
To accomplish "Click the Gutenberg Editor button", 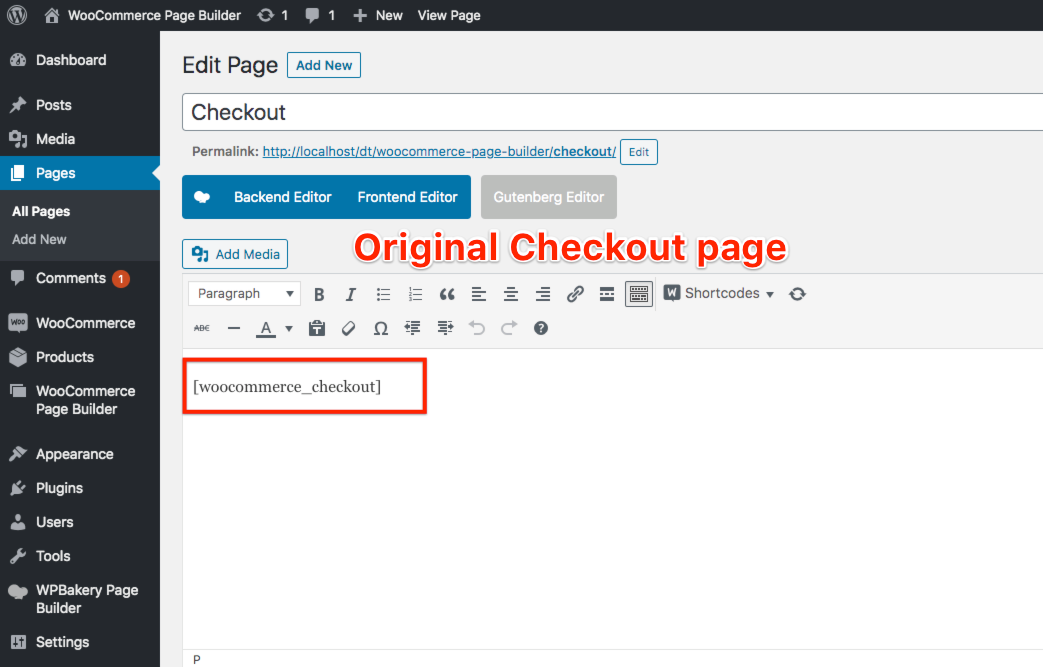I will (549, 197).
